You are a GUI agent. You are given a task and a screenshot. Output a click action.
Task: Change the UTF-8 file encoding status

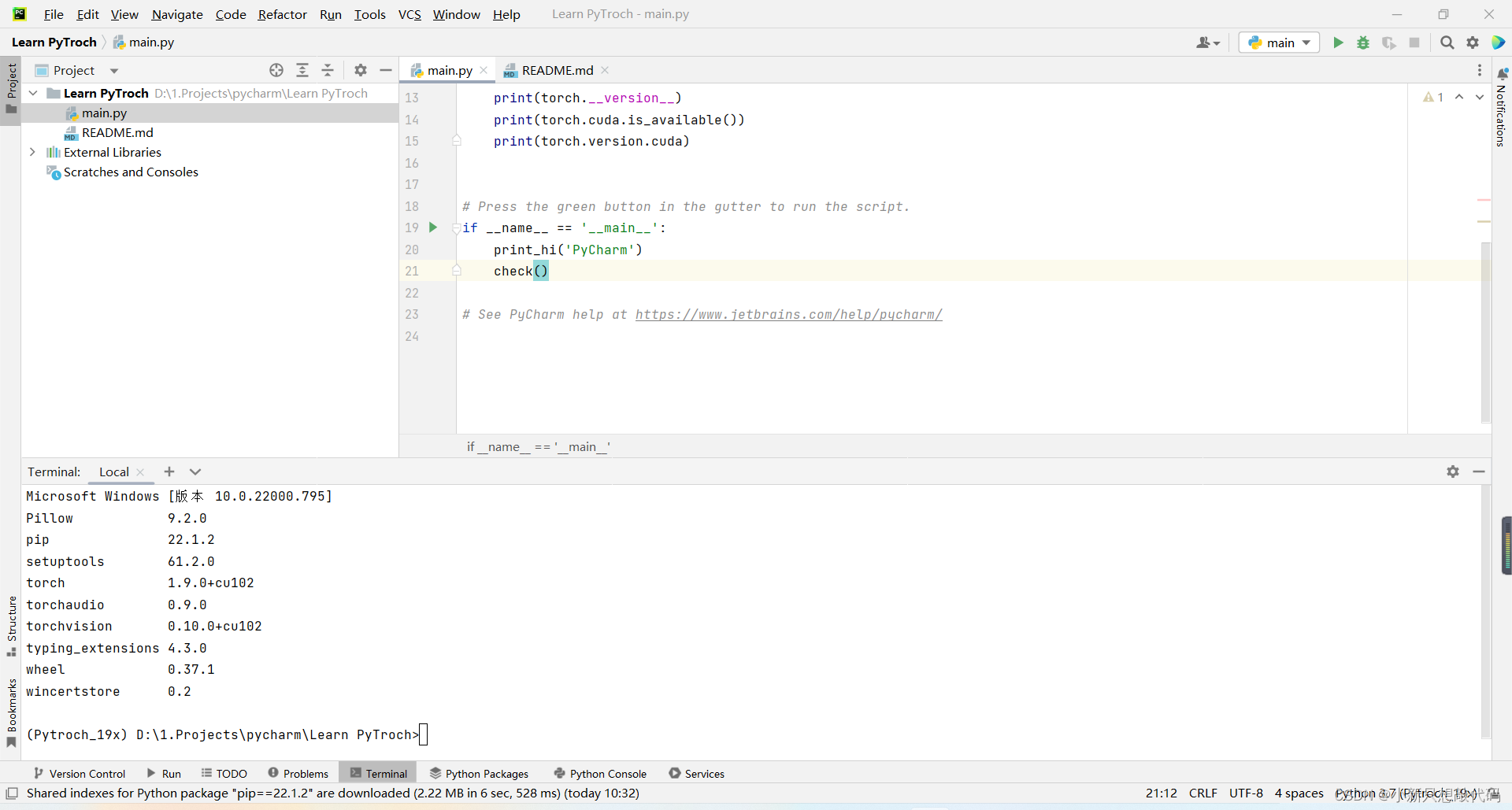(x=1246, y=793)
